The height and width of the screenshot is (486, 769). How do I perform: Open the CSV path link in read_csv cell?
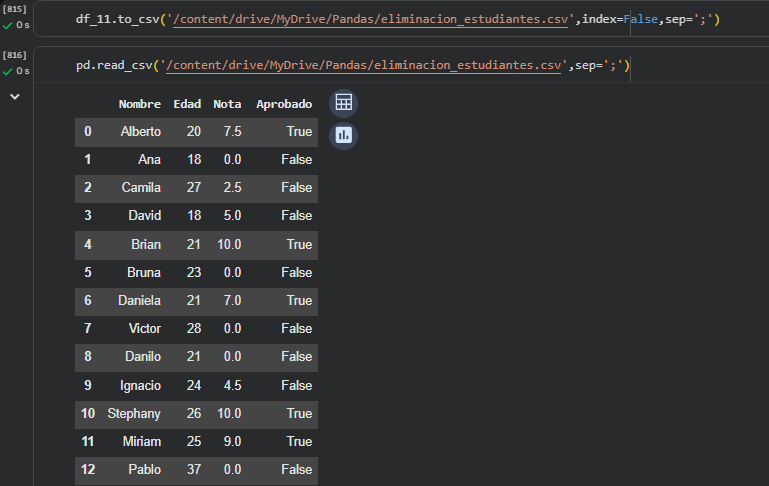(x=365, y=66)
